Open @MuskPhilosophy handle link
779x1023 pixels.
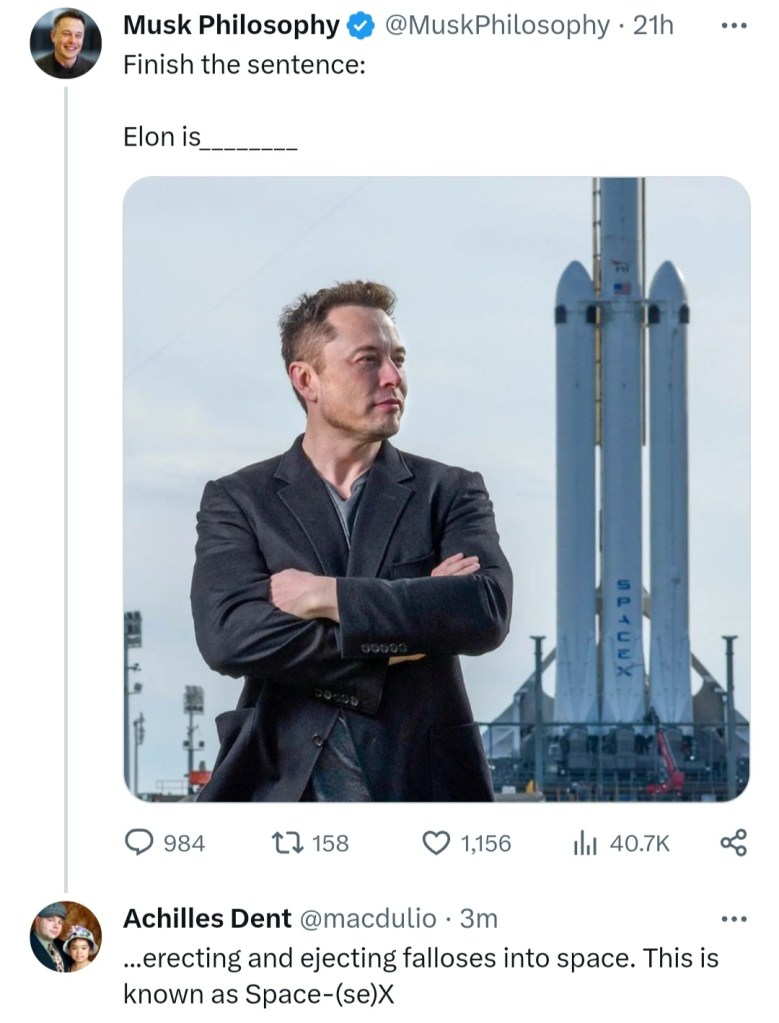(x=496, y=26)
